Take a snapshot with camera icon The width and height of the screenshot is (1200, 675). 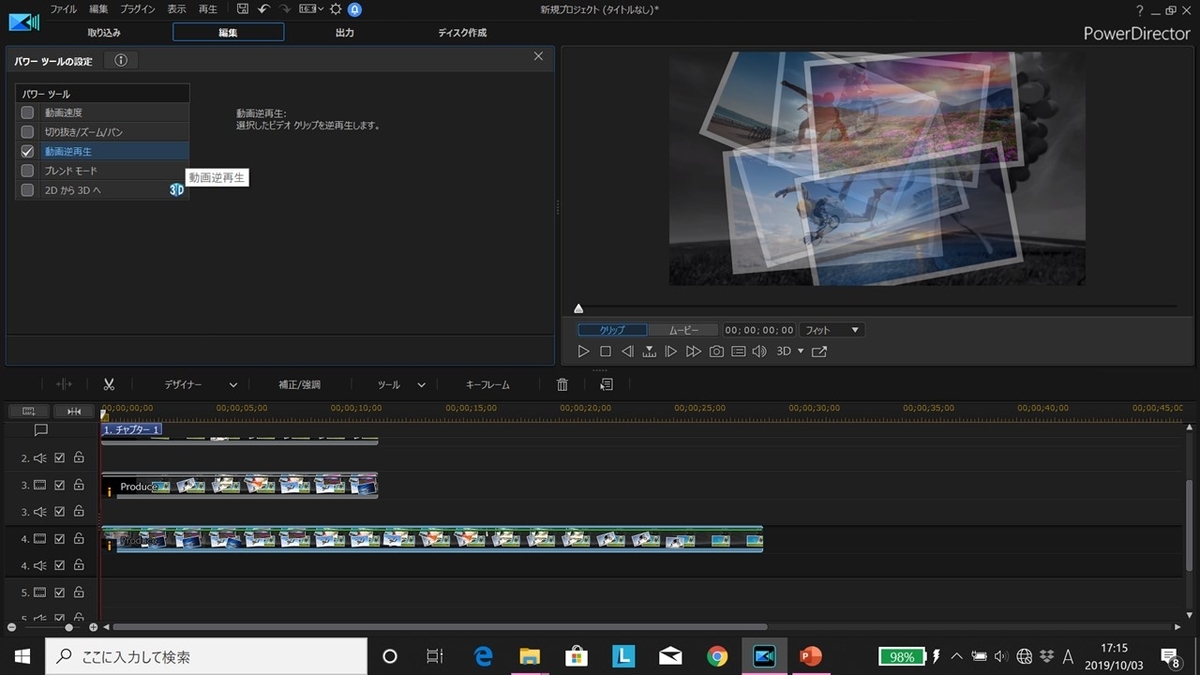[x=716, y=351]
